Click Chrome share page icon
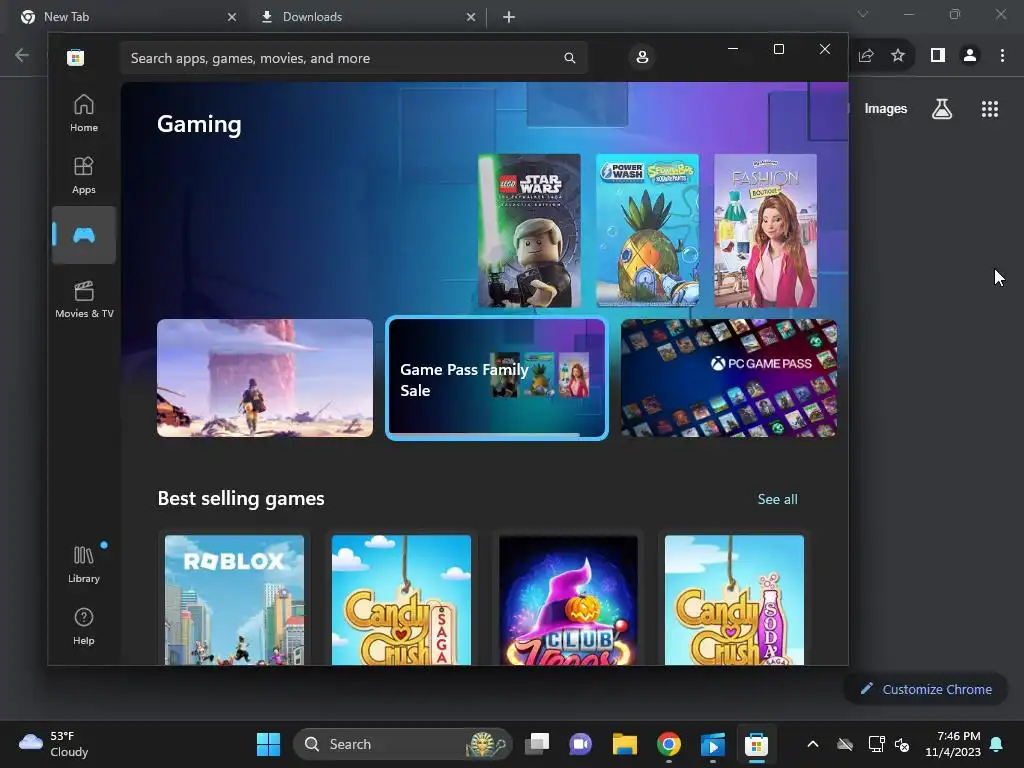This screenshot has height=768, width=1024. [x=866, y=56]
